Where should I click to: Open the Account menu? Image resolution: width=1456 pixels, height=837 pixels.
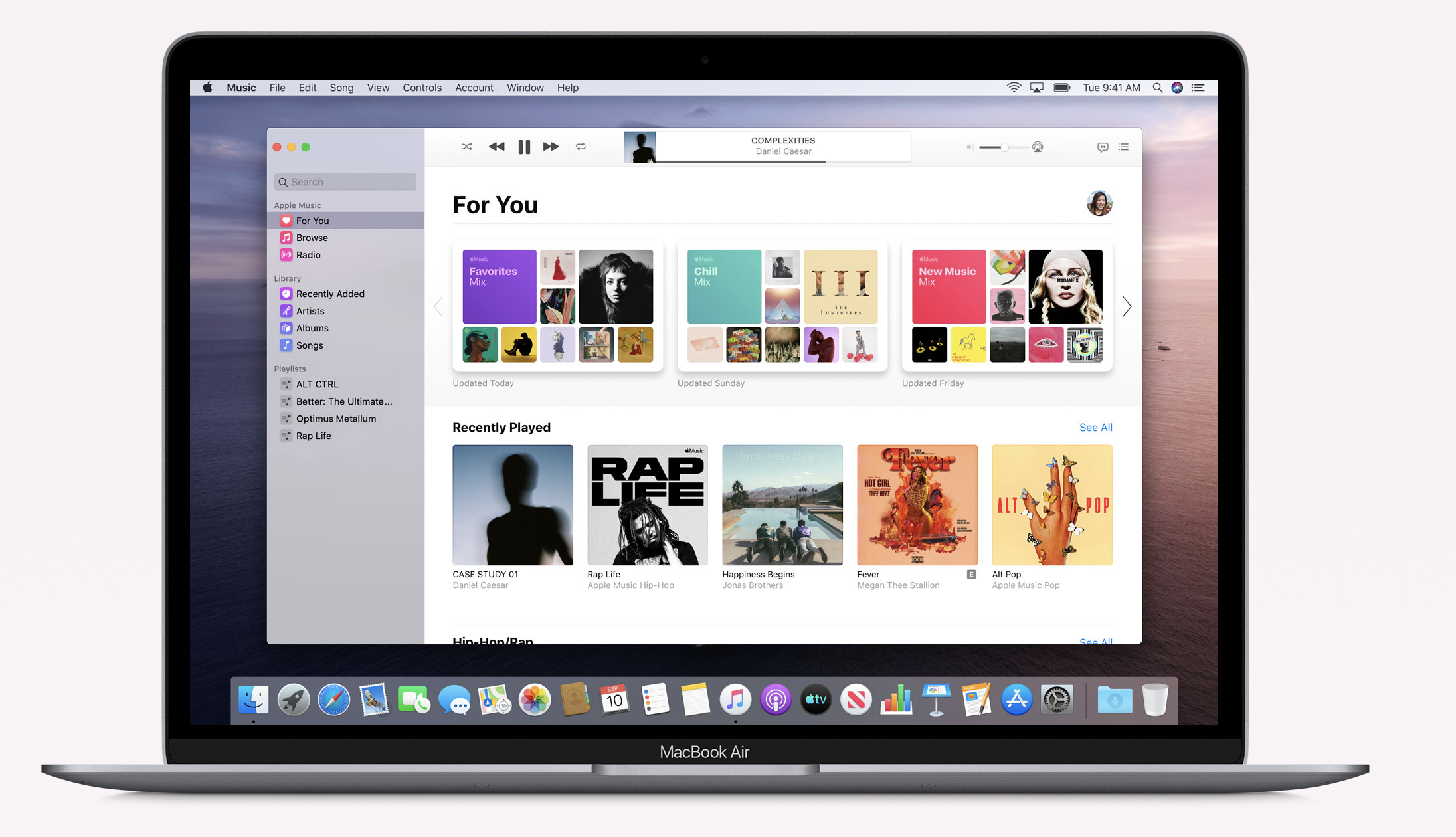474,88
